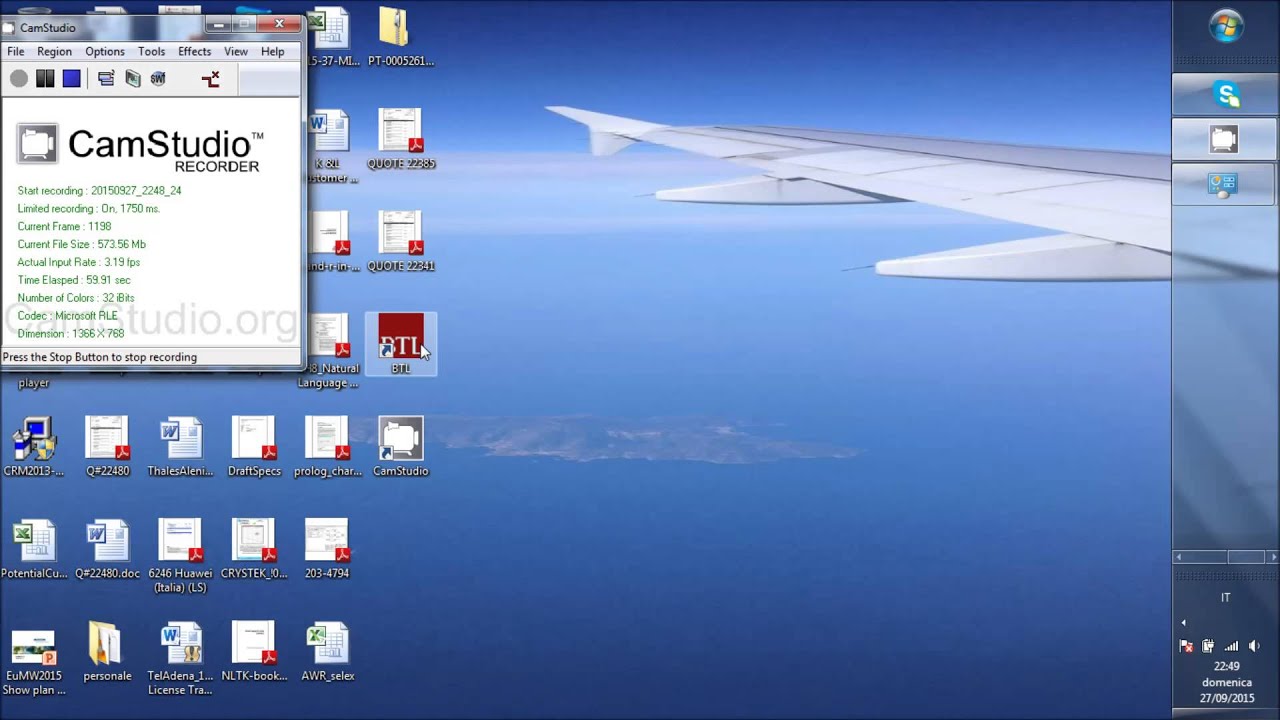1280x720 pixels.
Task: Click the taskbar scrollbar right arrow
Action: pos(1272,557)
